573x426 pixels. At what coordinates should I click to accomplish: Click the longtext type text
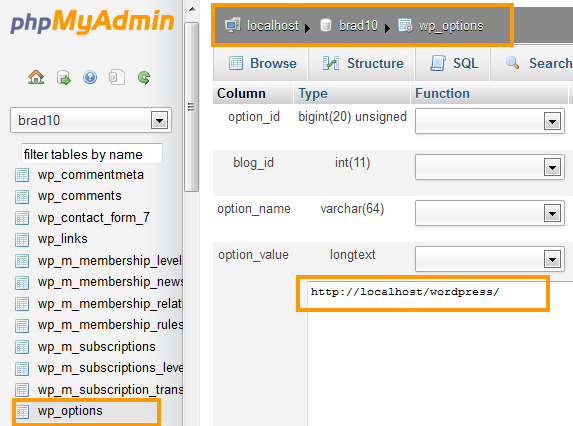(x=352, y=255)
